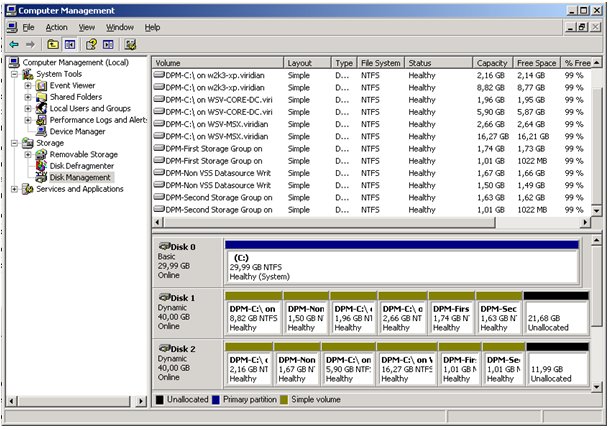Click tree pane horizontal scroll right arrow
This screenshot has width=610, height=430.
[x=141, y=401]
